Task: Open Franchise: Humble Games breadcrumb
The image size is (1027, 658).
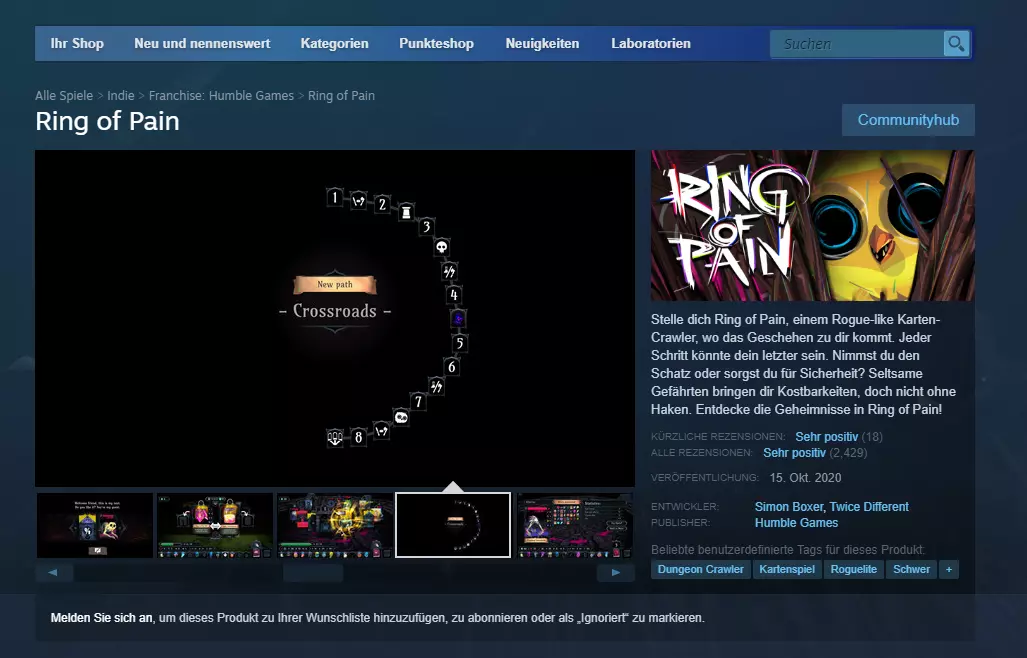Action: 221,96
